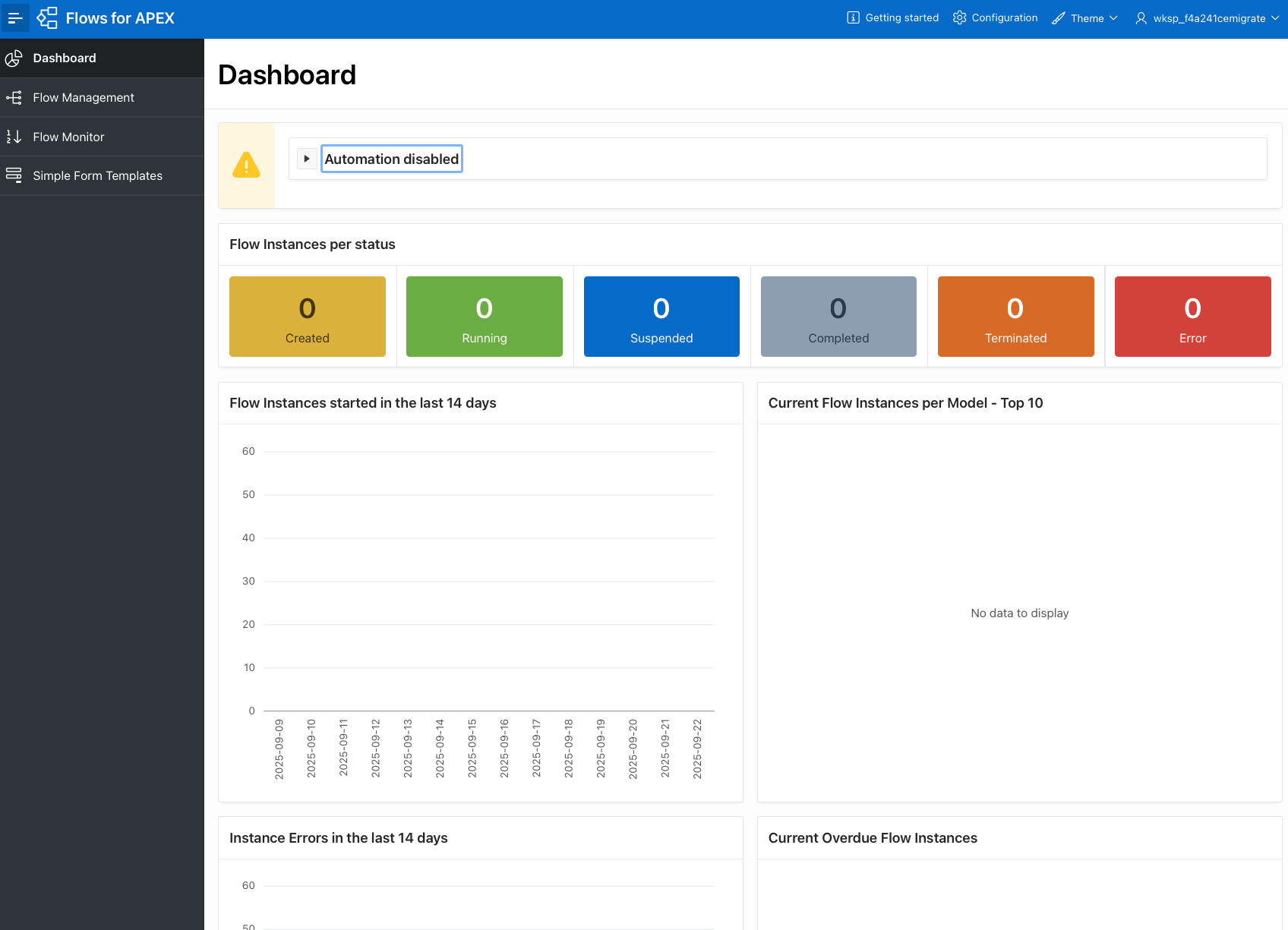The width and height of the screenshot is (1288, 930).
Task: Click Flow Instances started in last 14 days heading
Action: pos(363,403)
